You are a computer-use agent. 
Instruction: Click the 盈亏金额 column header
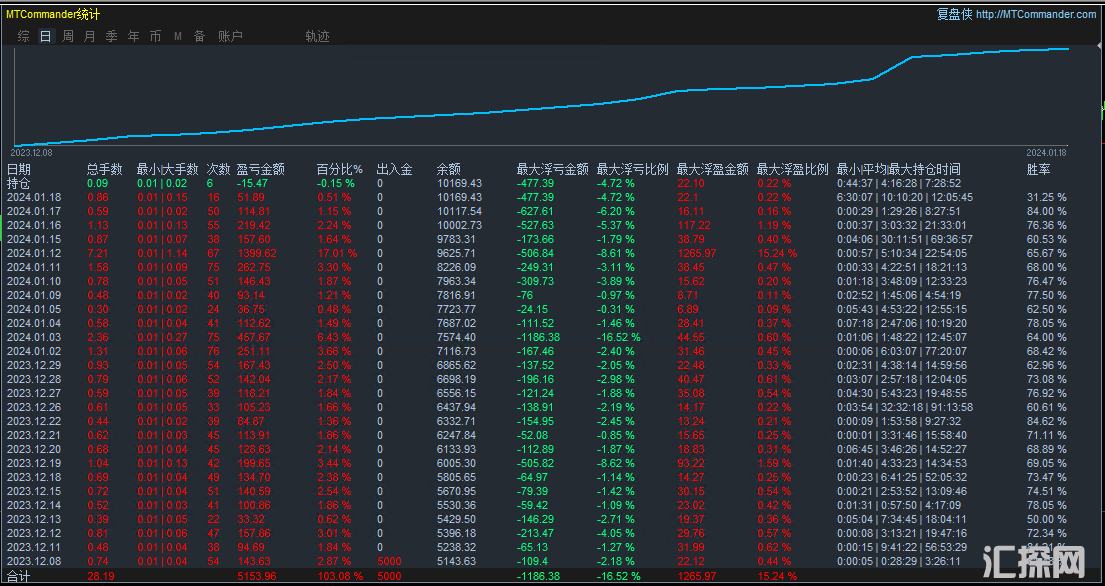(x=260, y=170)
